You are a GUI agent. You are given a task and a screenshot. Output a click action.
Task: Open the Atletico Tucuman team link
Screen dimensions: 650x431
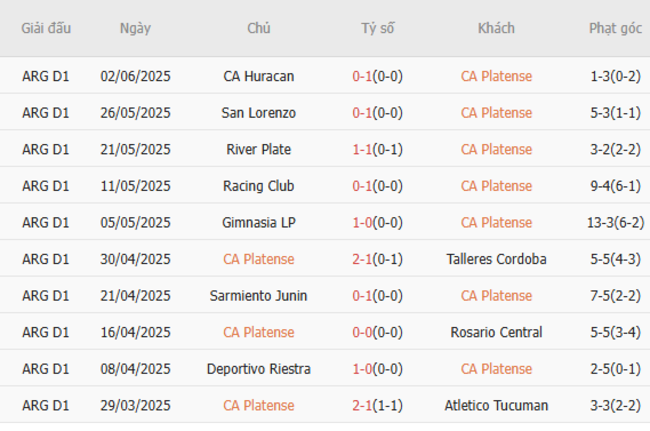496,405
